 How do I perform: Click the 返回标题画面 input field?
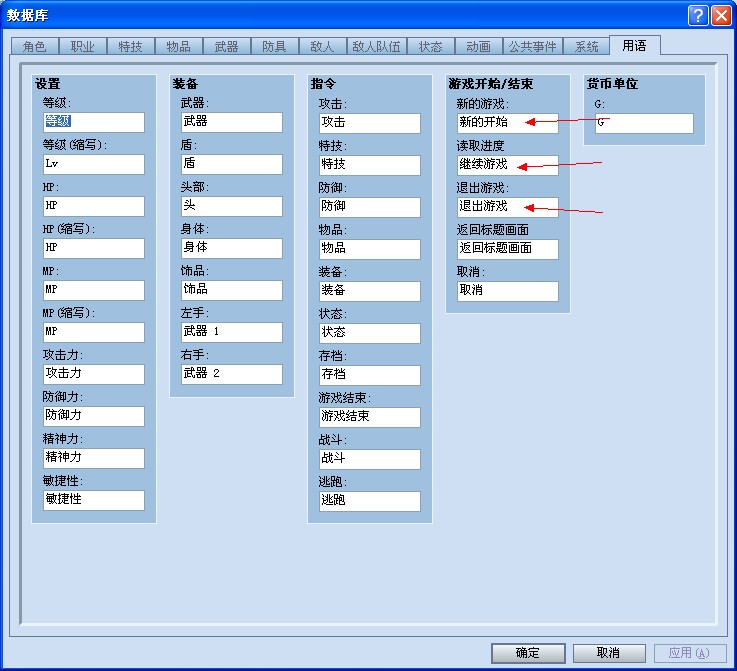click(x=508, y=249)
